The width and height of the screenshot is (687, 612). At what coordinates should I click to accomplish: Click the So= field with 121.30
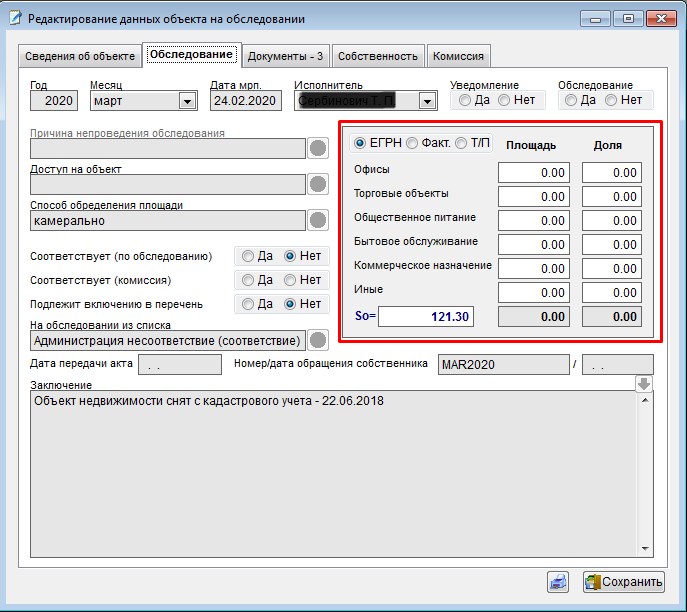pos(426,316)
